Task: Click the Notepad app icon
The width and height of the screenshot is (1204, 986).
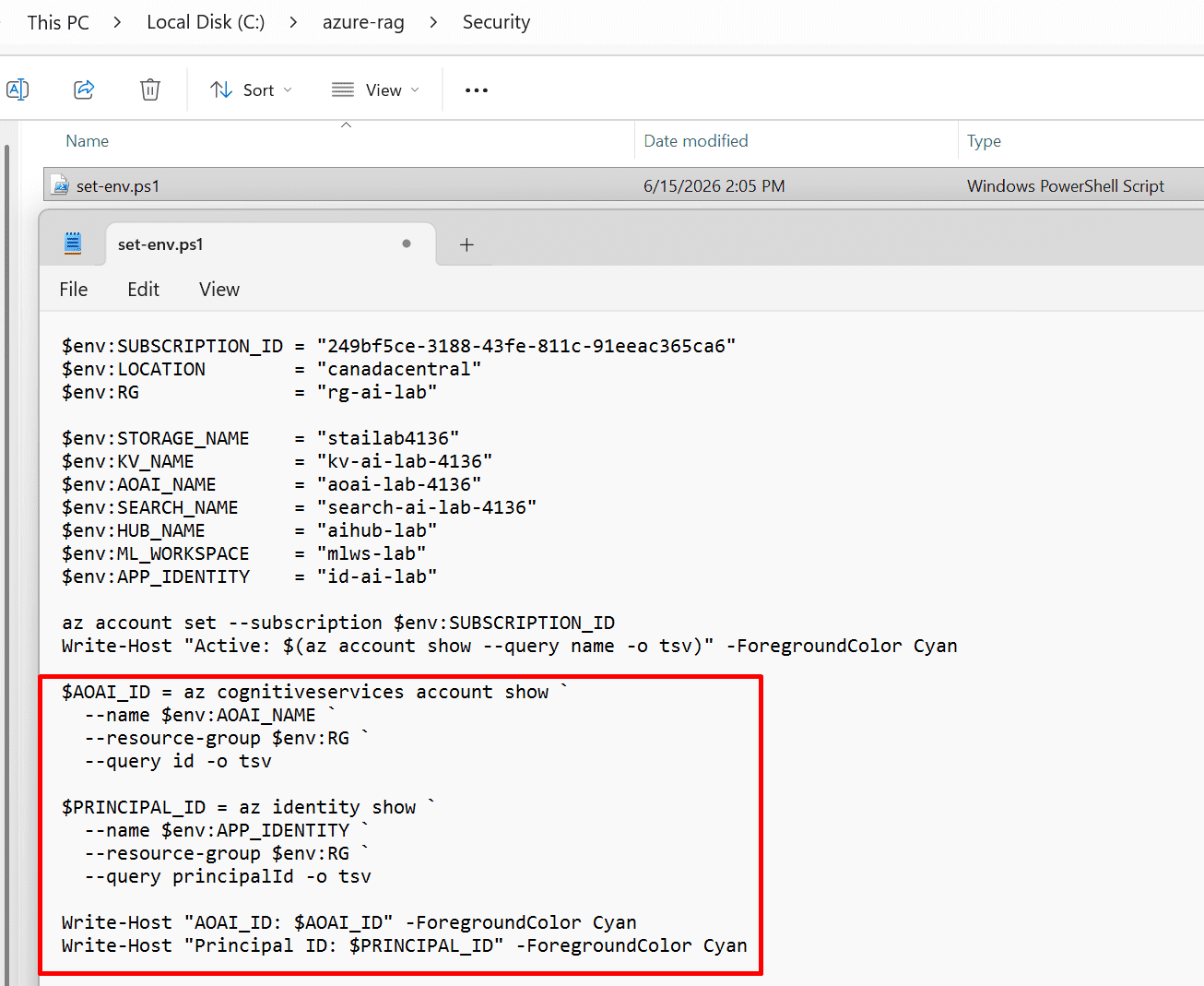Action: click(73, 244)
